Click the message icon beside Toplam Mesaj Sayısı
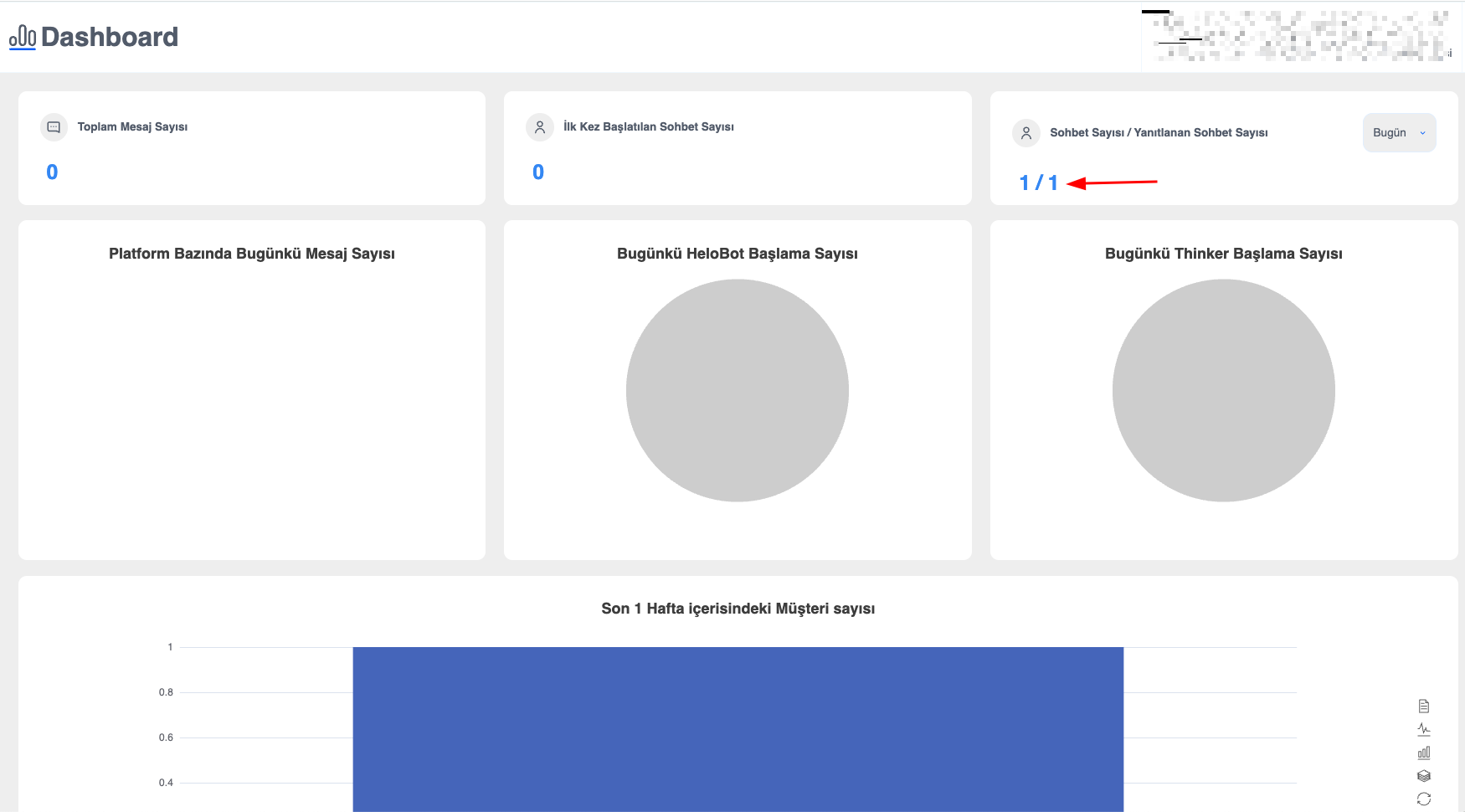1465x812 pixels. [x=54, y=127]
